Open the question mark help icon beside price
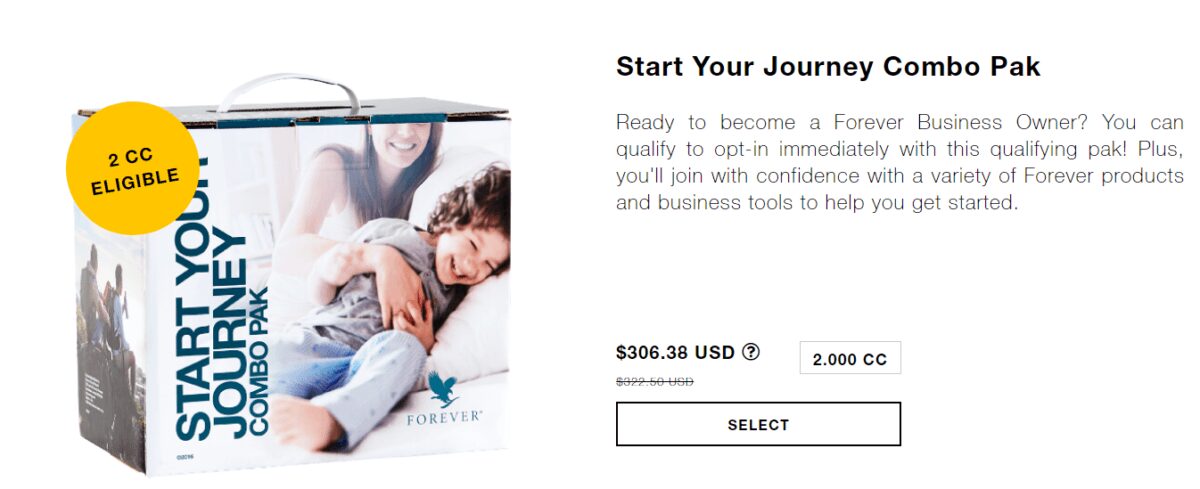 point(751,352)
